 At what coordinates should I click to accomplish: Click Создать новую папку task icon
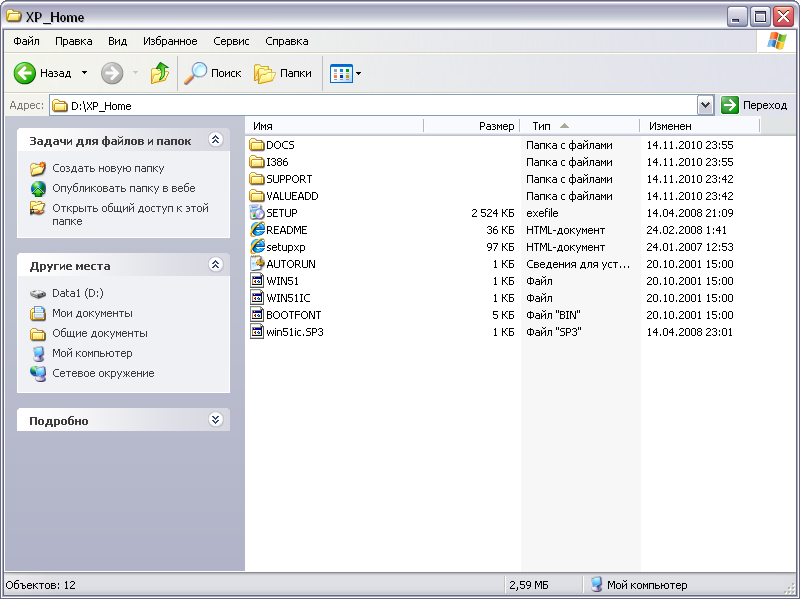(38, 168)
